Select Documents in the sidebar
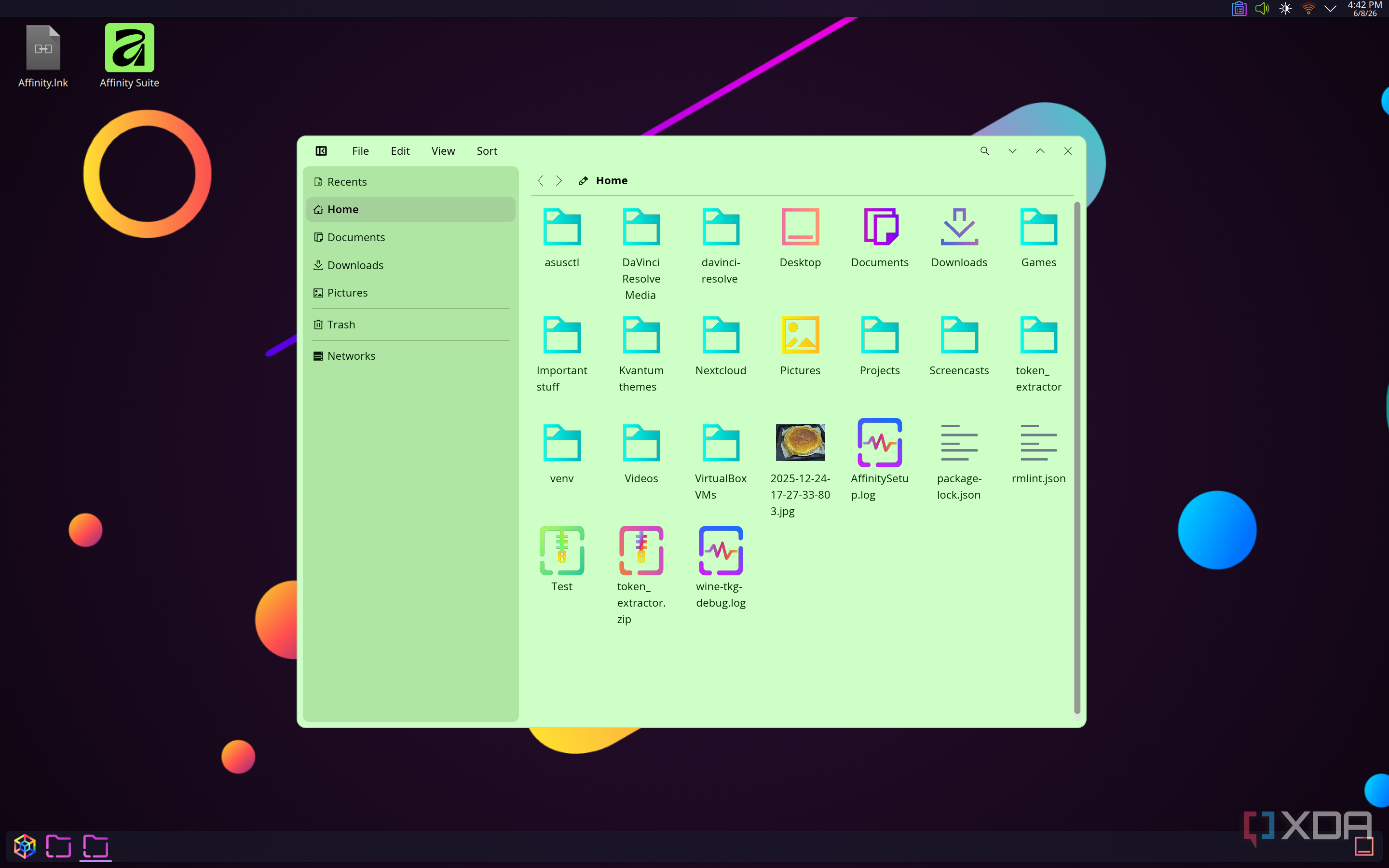 click(x=410, y=237)
